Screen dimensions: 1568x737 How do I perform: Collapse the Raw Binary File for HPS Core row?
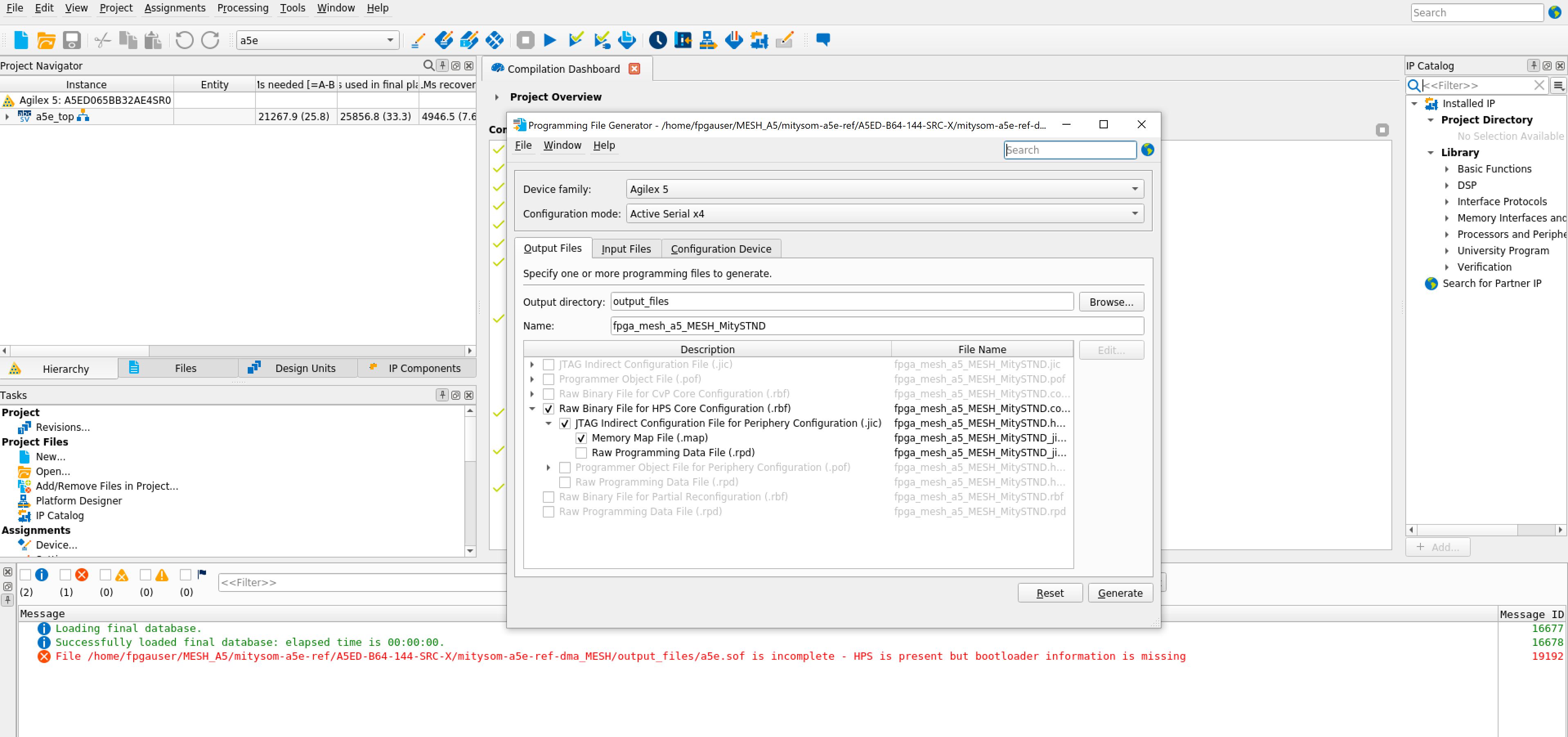[533, 408]
